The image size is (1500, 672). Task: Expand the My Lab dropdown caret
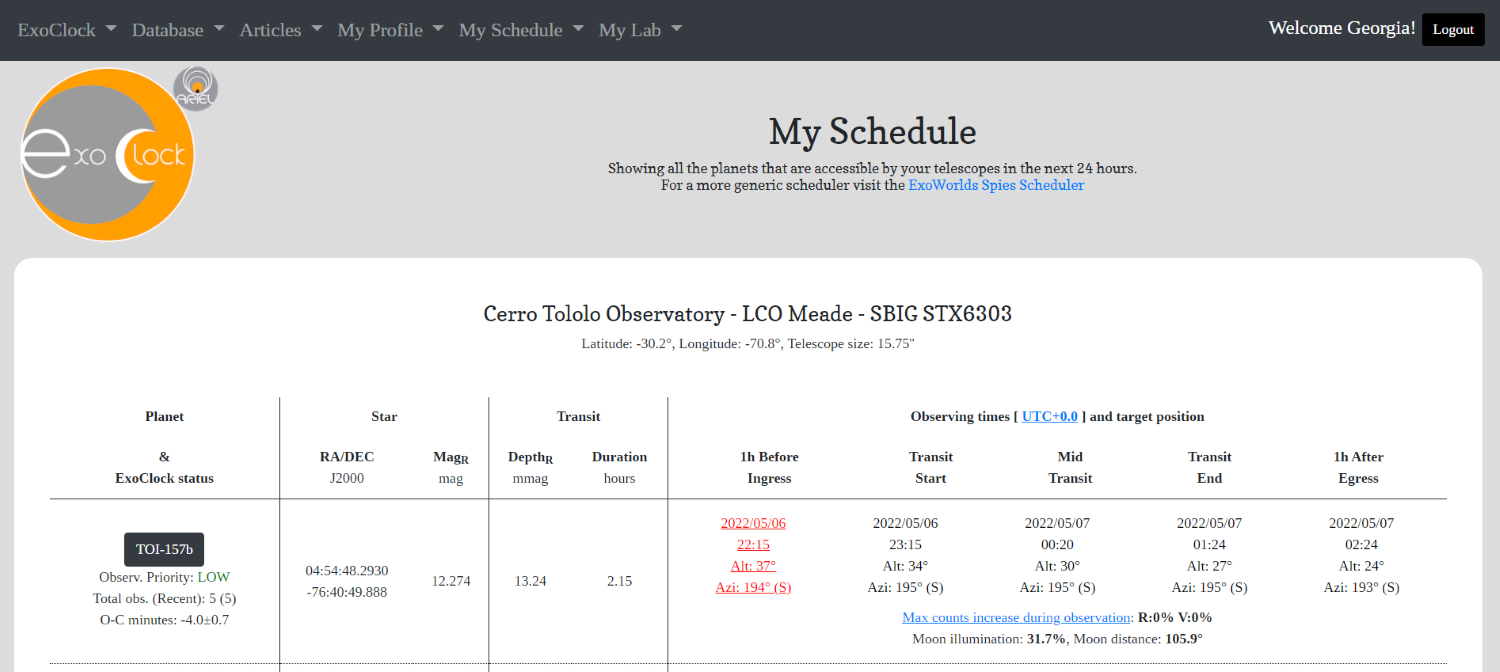pos(676,29)
